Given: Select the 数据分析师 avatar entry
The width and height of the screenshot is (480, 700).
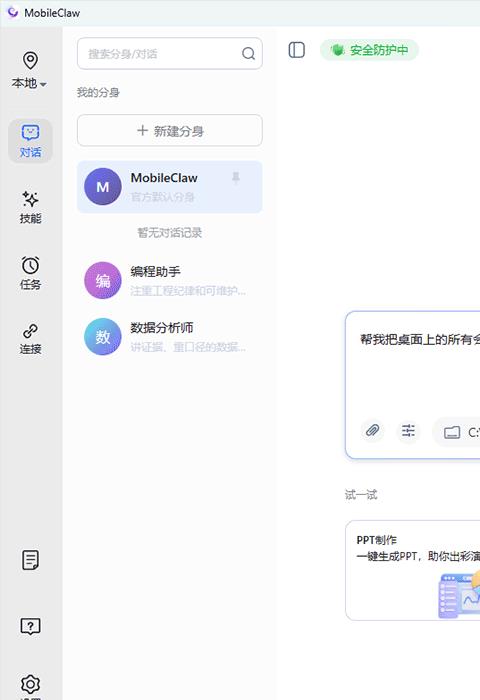Looking at the screenshot, I should pos(170,337).
